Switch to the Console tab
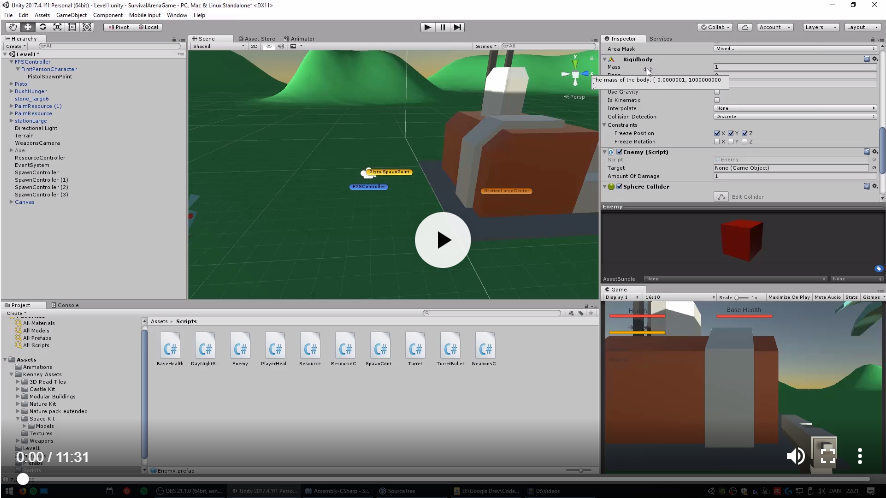Screen dimensions: 886x498 tap(67, 305)
